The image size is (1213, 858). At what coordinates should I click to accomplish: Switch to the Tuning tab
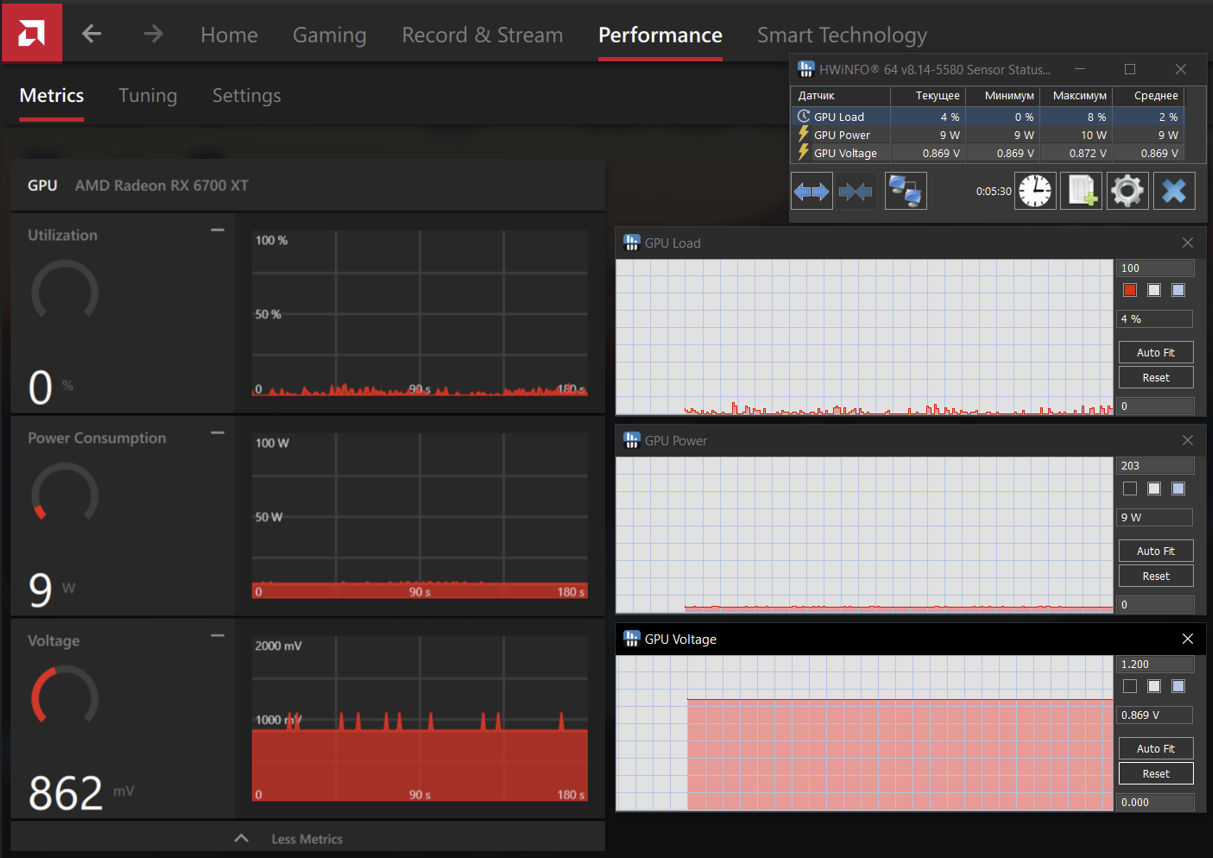148,95
